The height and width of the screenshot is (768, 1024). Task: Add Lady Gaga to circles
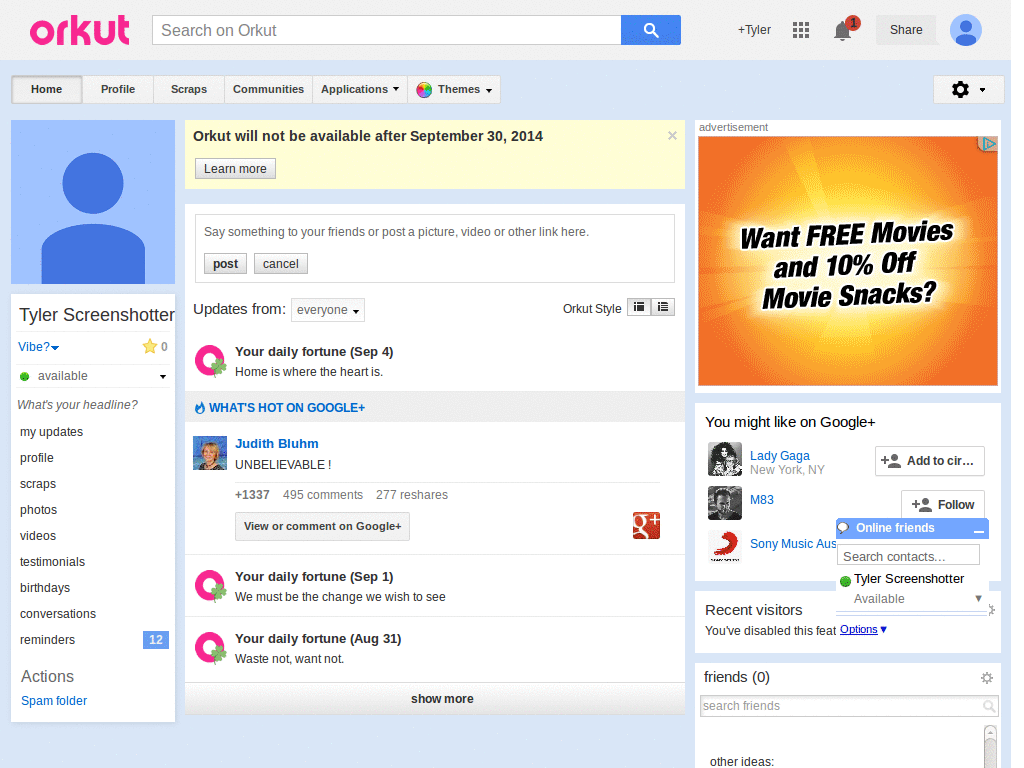point(930,461)
